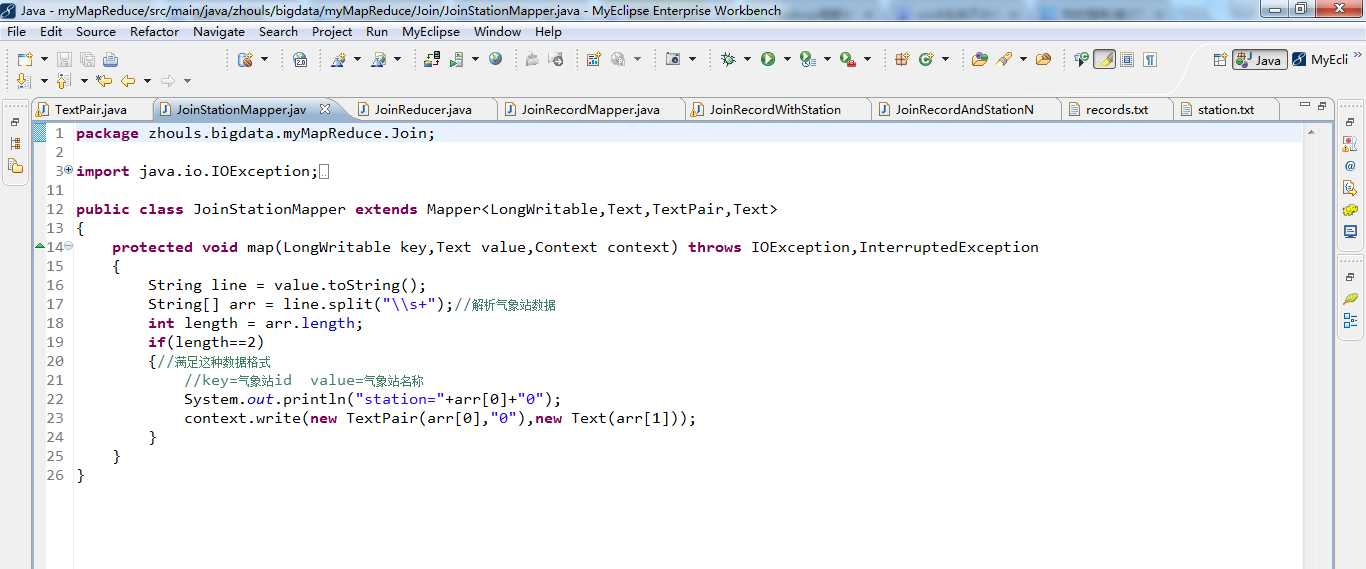Open the Help menu
The height and width of the screenshot is (569, 1366).
[548, 31]
